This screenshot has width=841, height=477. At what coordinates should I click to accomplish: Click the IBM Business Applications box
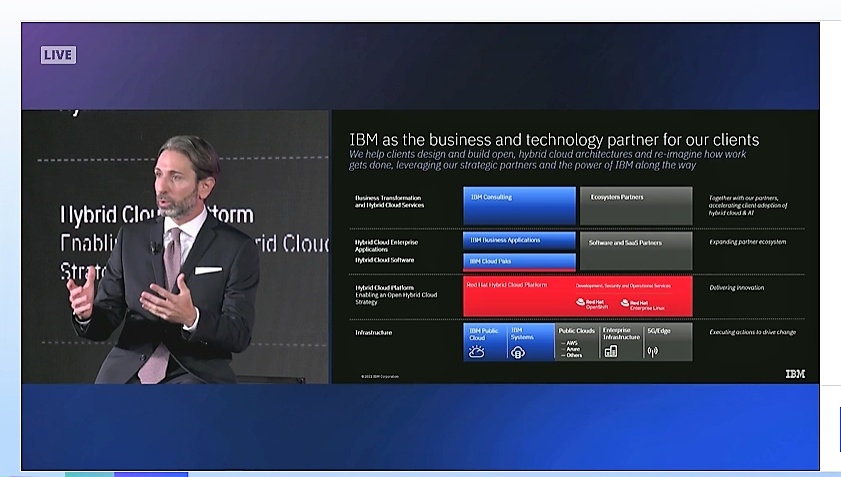(x=519, y=241)
